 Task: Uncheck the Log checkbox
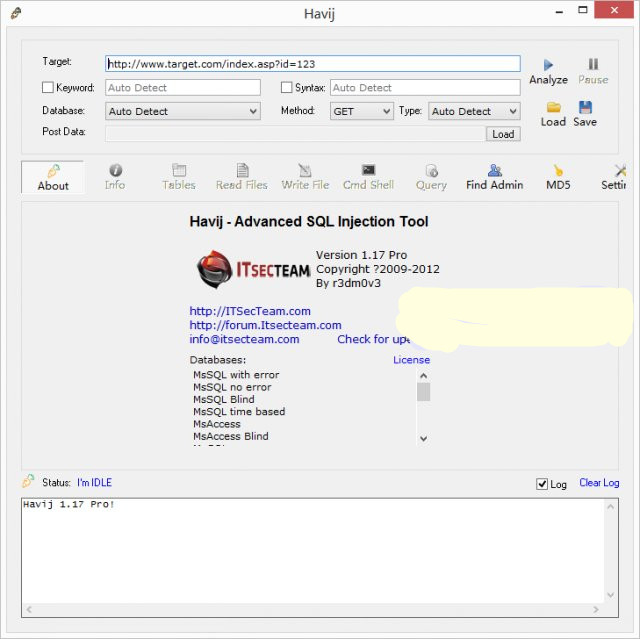pos(542,484)
